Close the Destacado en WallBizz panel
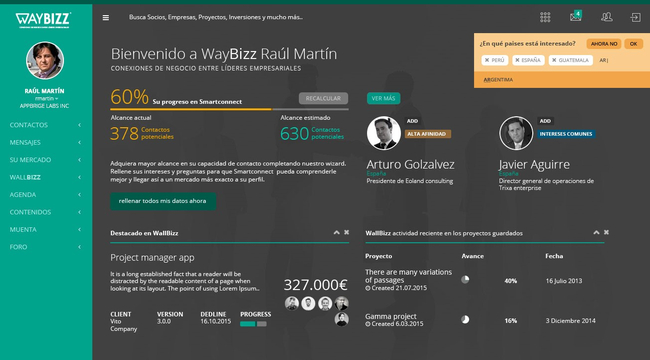The height and width of the screenshot is (360, 650). (347, 232)
